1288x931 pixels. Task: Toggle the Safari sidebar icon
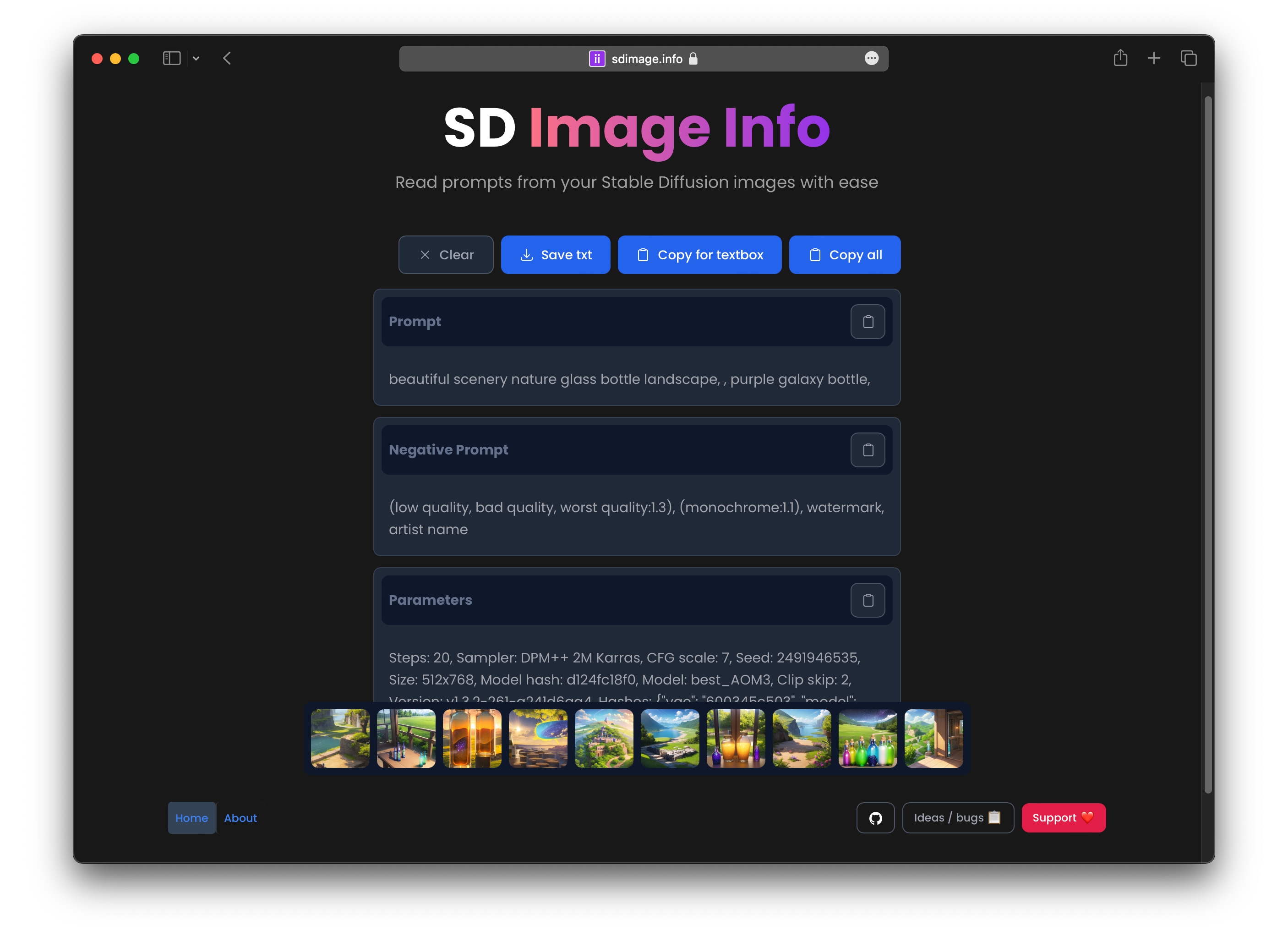coord(171,59)
